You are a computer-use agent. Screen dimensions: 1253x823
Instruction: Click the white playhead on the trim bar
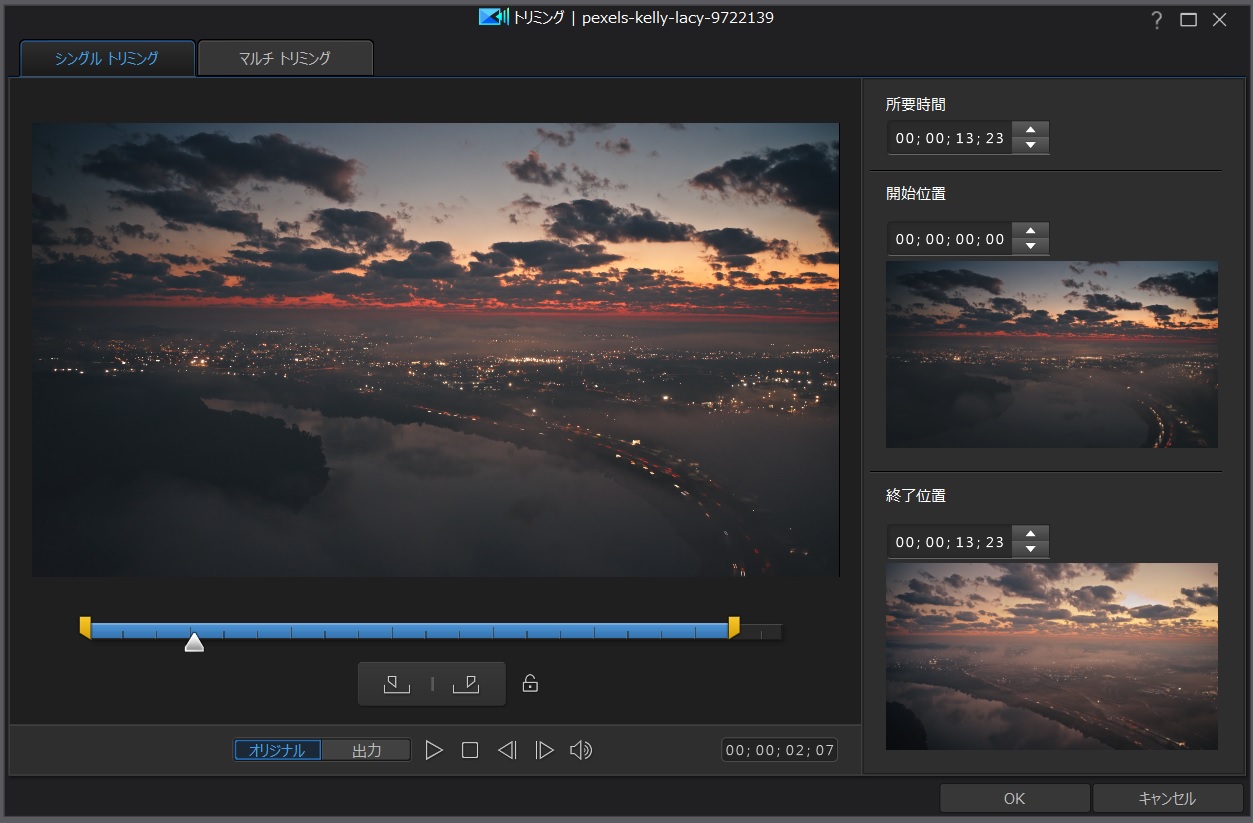194,643
